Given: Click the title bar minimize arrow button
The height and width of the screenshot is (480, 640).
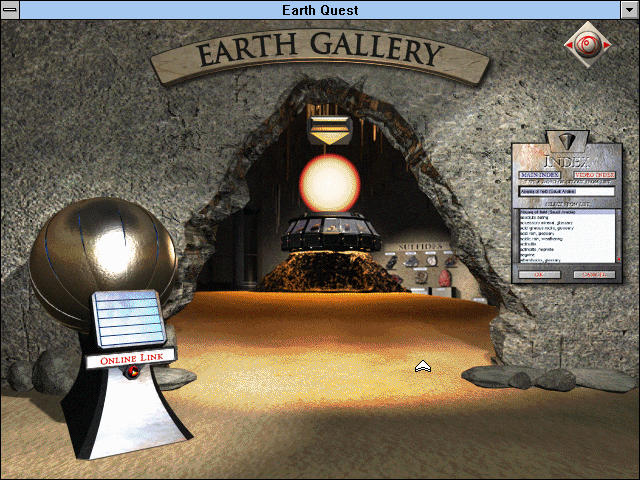Looking at the screenshot, I should [630, 10].
